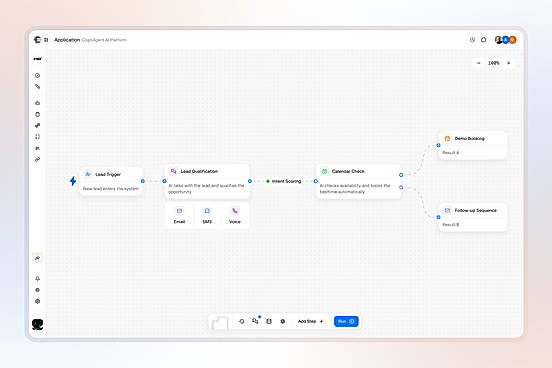The width and height of the screenshot is (552, 368).
Task: Open comments icon with the blue dot
Action: tap(255, 321)
